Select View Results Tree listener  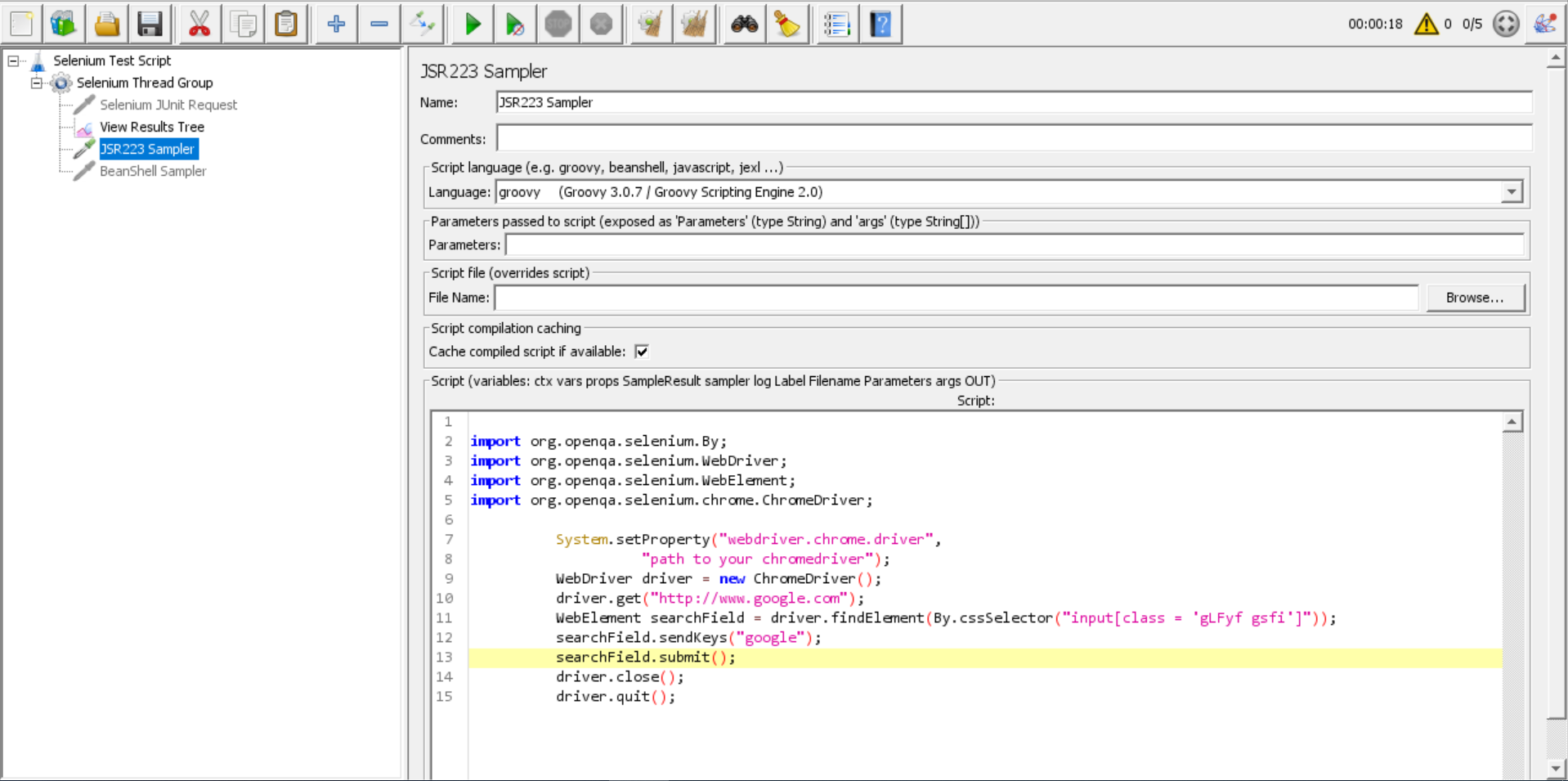click(x=152, y=127)
